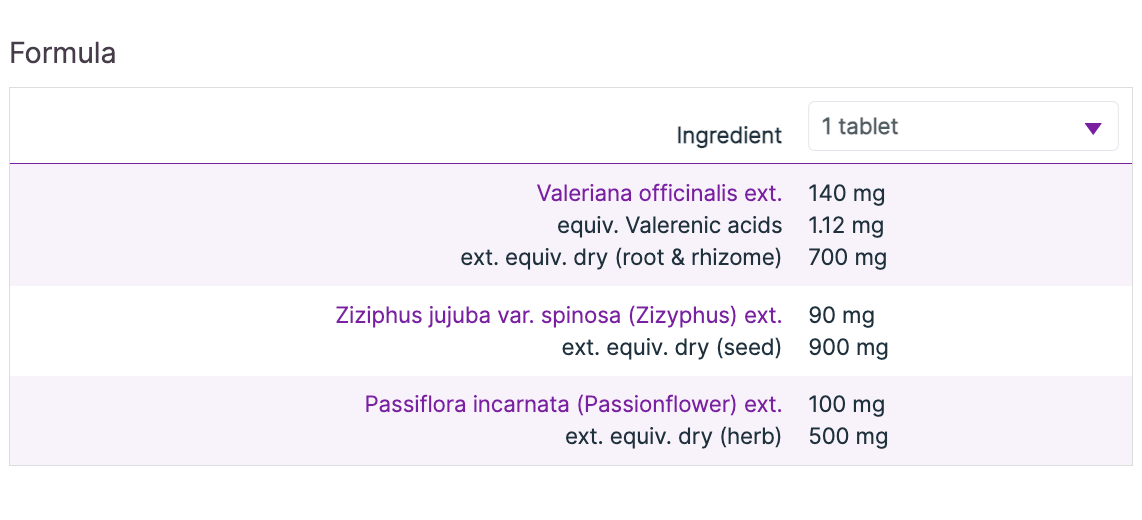
Task: Click the 700 mg root & rhizome value
Action: coord(847,257)
